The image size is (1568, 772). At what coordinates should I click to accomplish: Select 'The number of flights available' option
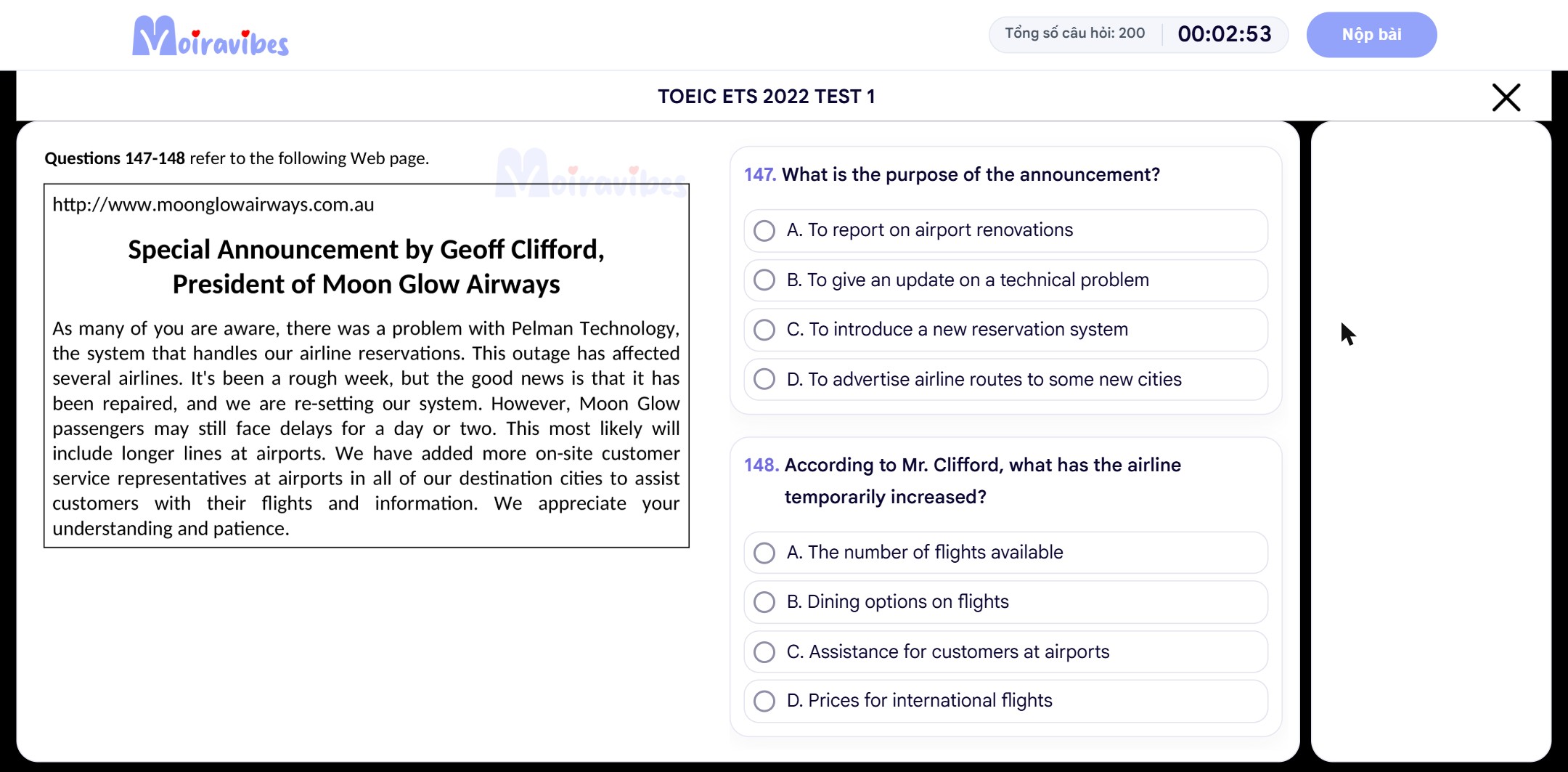pos(1005,553)
